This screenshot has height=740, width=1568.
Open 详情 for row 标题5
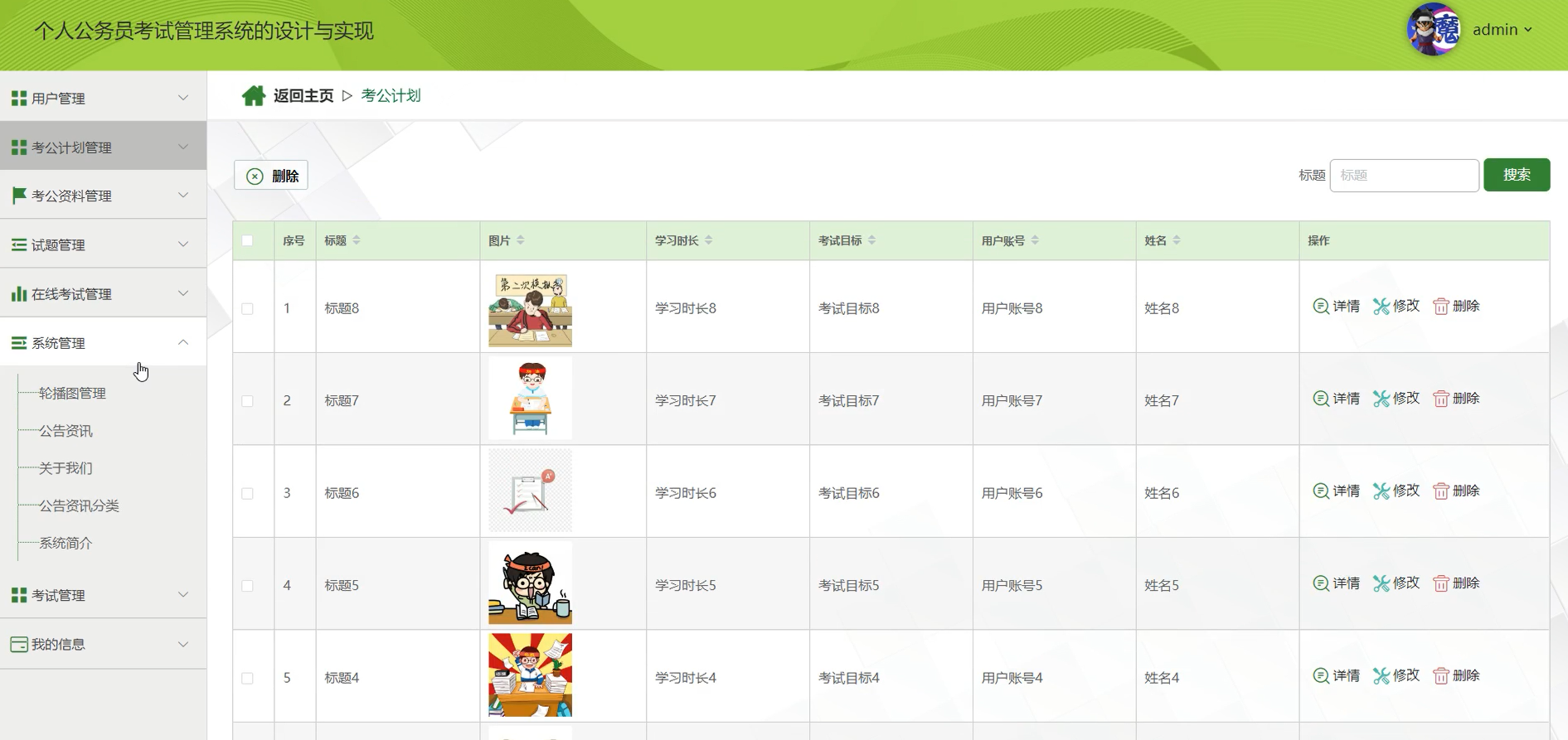[x=1337, y=583]
